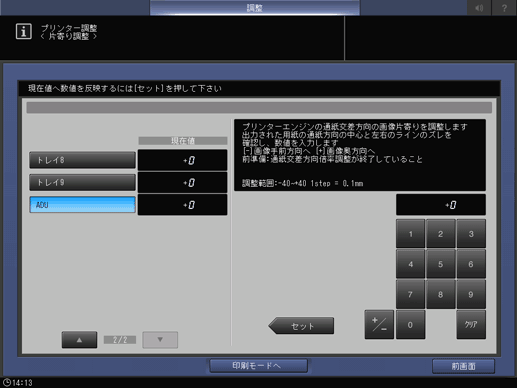Image resolution: width=517 pixels, height=388 pixels.
Task: Select the highlighted ADU button
Action: (82, 205)
